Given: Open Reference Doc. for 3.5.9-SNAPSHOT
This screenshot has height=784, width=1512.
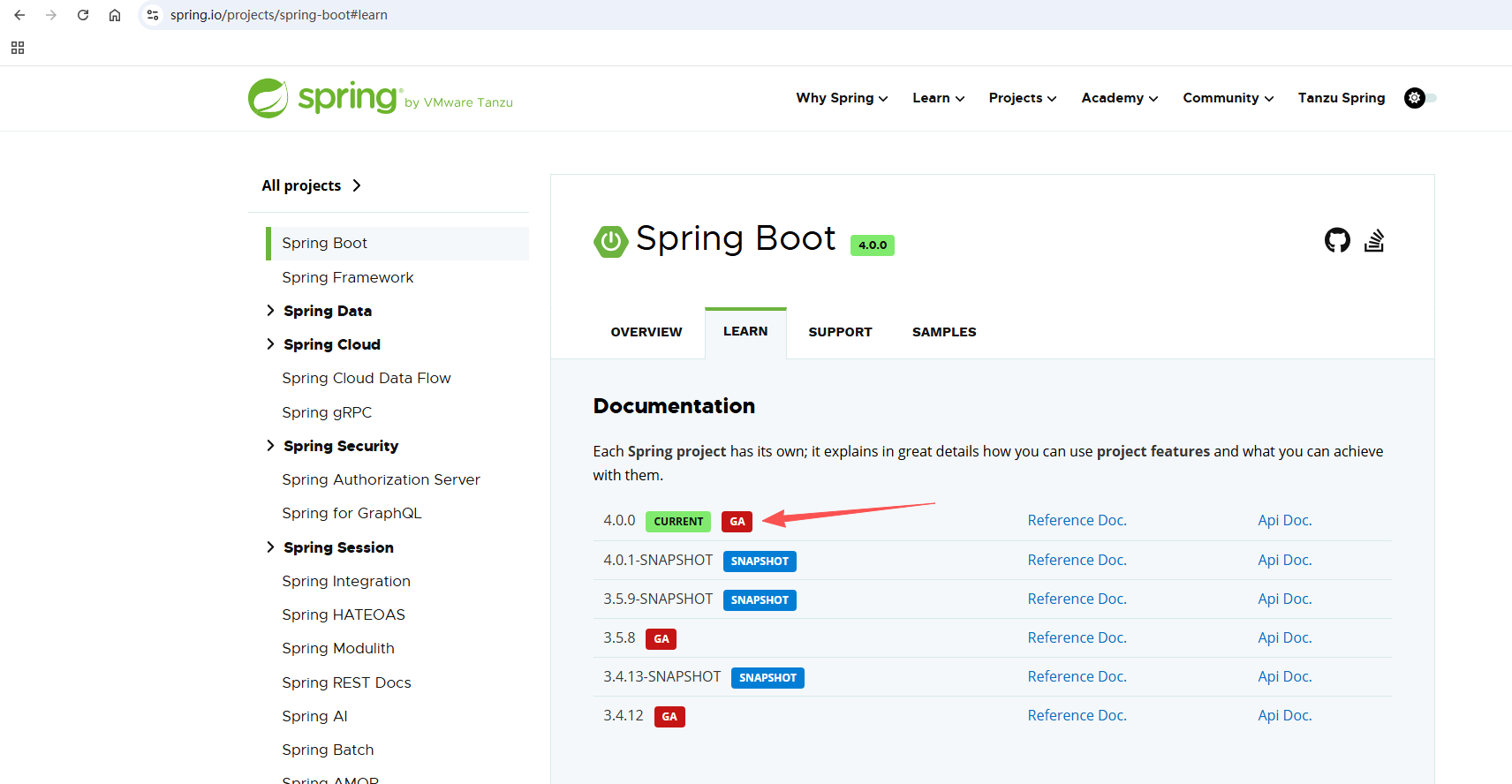Looking at the screenshot, I should tap(1077, 599).
